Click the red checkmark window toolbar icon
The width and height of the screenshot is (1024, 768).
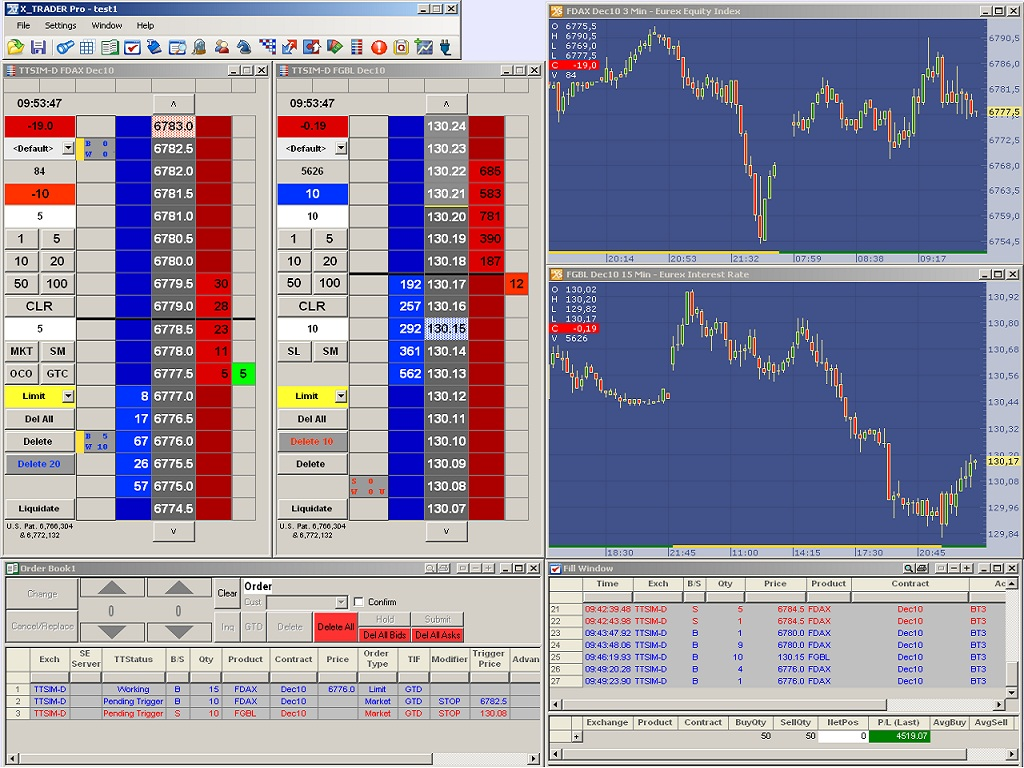pyautogui.click(x=132, y=47)
